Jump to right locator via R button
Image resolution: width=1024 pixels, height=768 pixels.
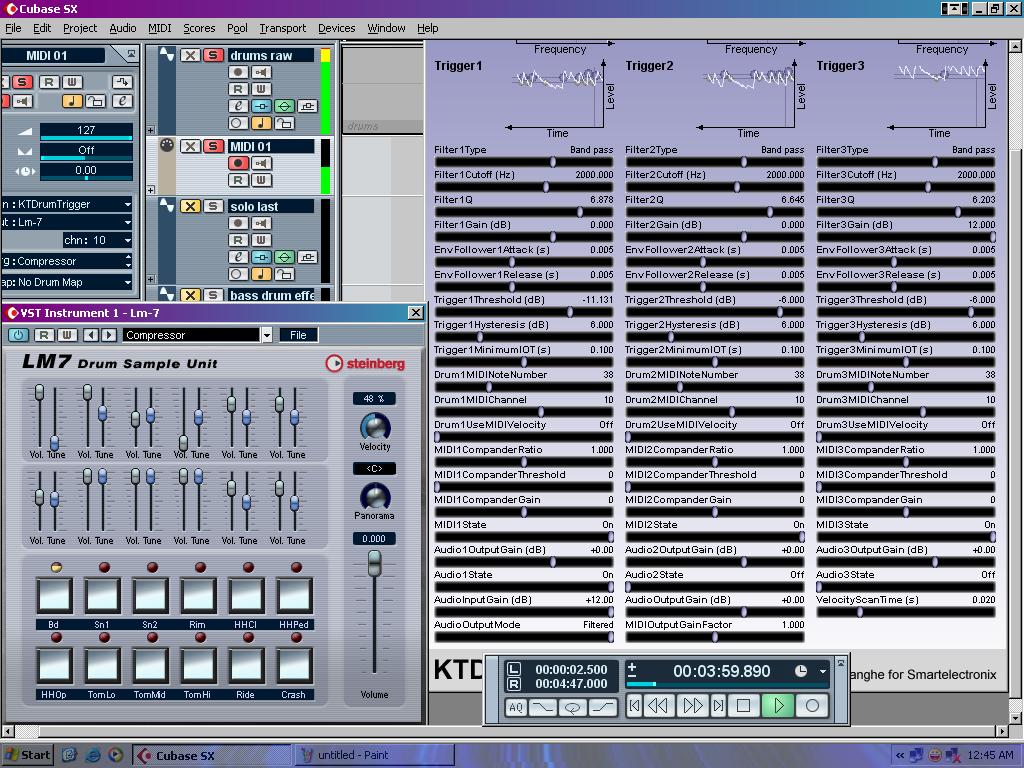click(x=514, y=684)
